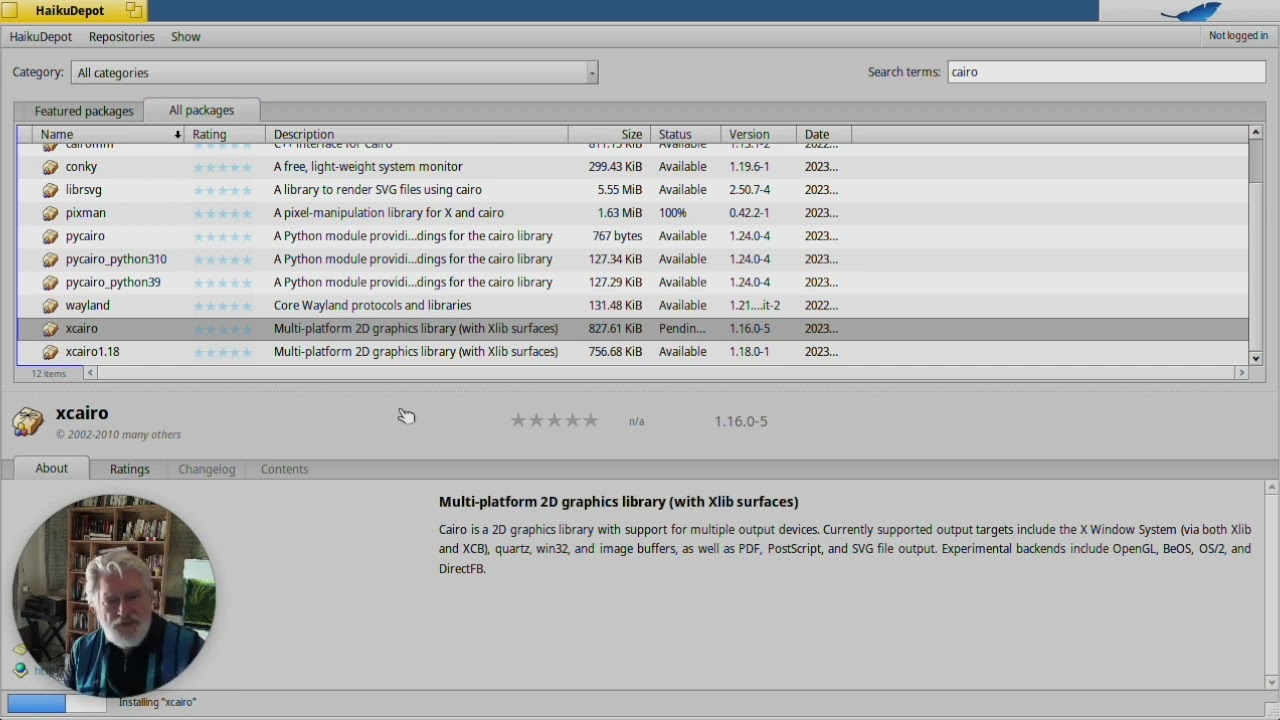Switch to the Featured packages tab
This screenshot has height=720, width=1280.
(x=84, y=111)
